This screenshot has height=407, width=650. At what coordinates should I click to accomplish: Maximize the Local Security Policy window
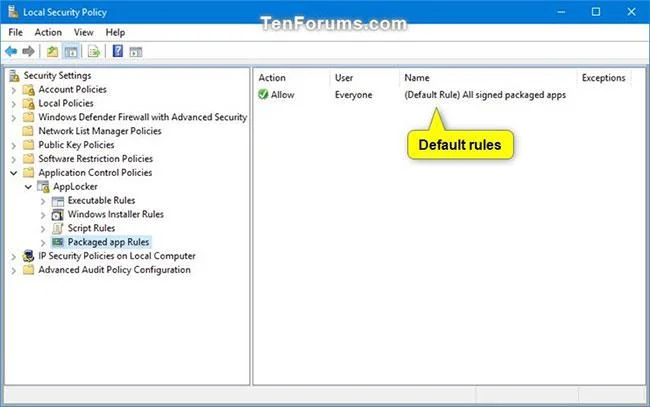tap(596, 12)
